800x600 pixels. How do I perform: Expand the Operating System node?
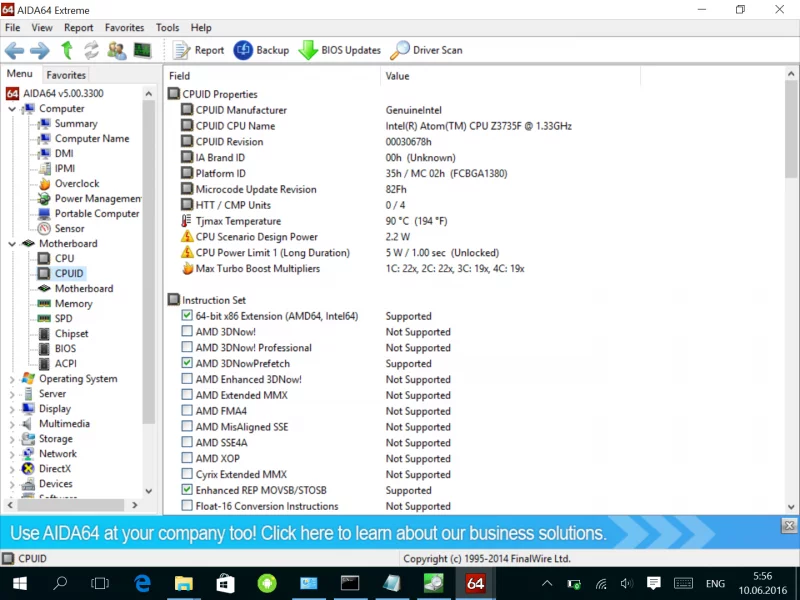click(12, 379)
